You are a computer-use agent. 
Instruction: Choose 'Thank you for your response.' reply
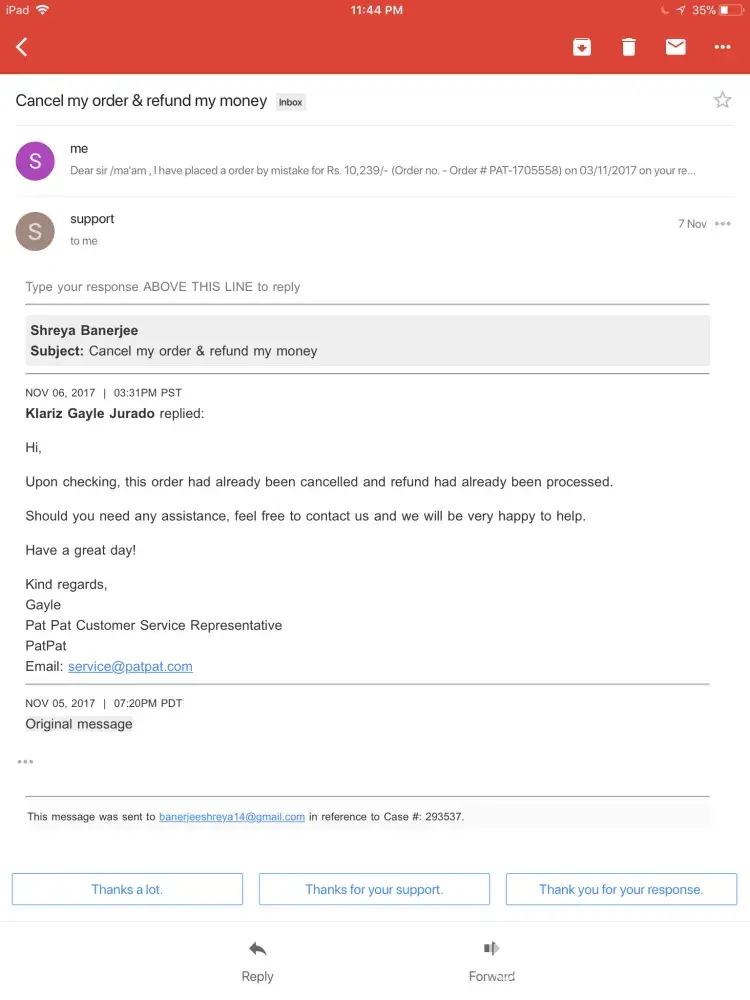point(621,889)
